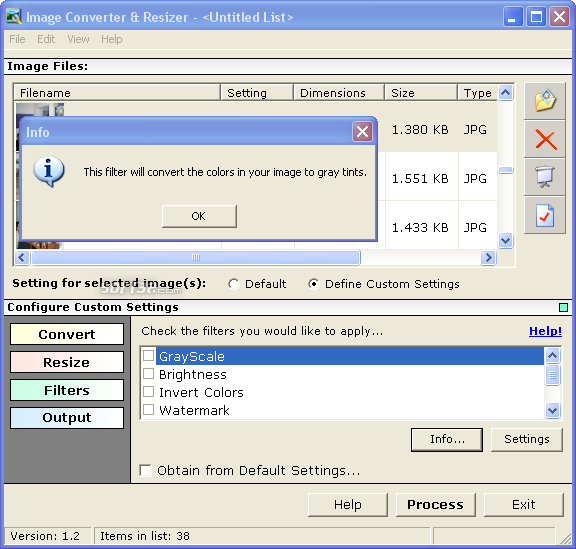
Task: Sort by the Size column header
Action: coord(421,93)
